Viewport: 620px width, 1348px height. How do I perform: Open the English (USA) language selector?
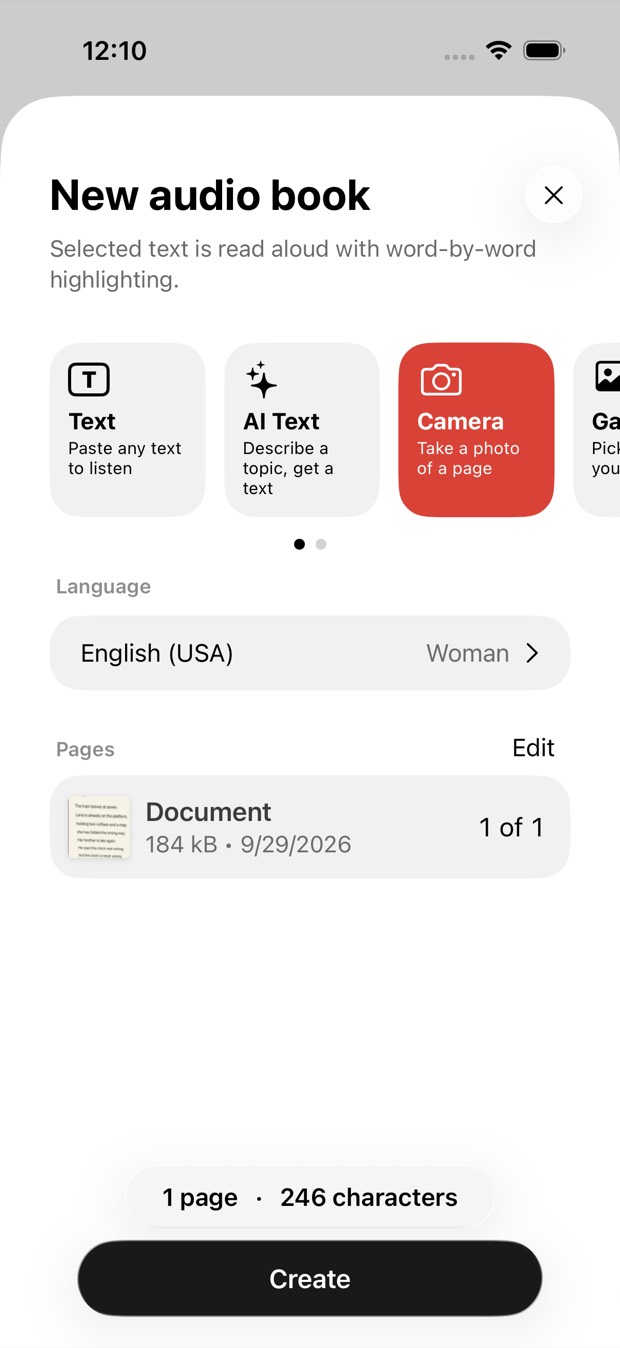pyautogui.click(x=310, y=653)
